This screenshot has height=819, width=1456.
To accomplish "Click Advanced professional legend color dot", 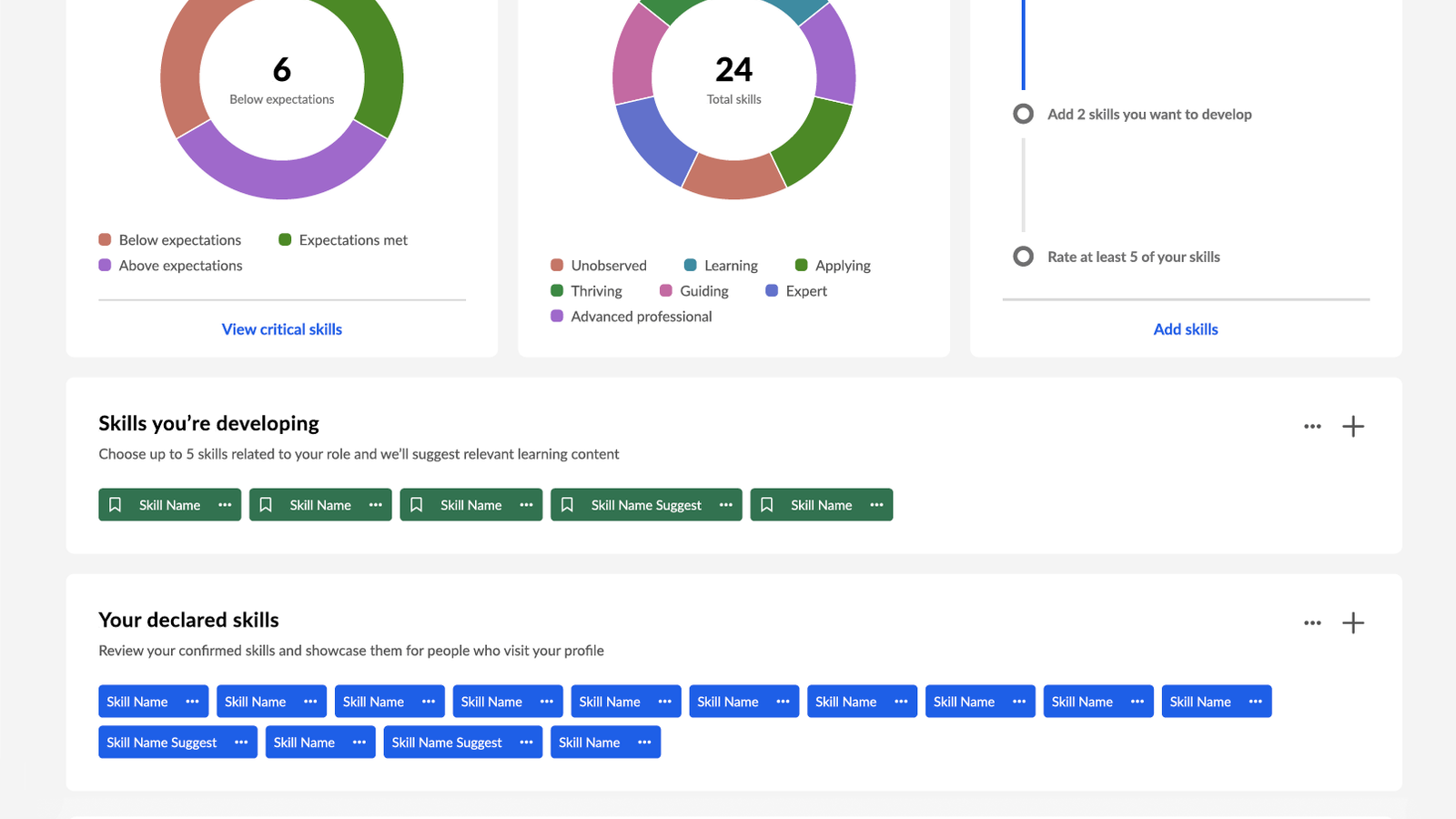I will click(557, 317).
